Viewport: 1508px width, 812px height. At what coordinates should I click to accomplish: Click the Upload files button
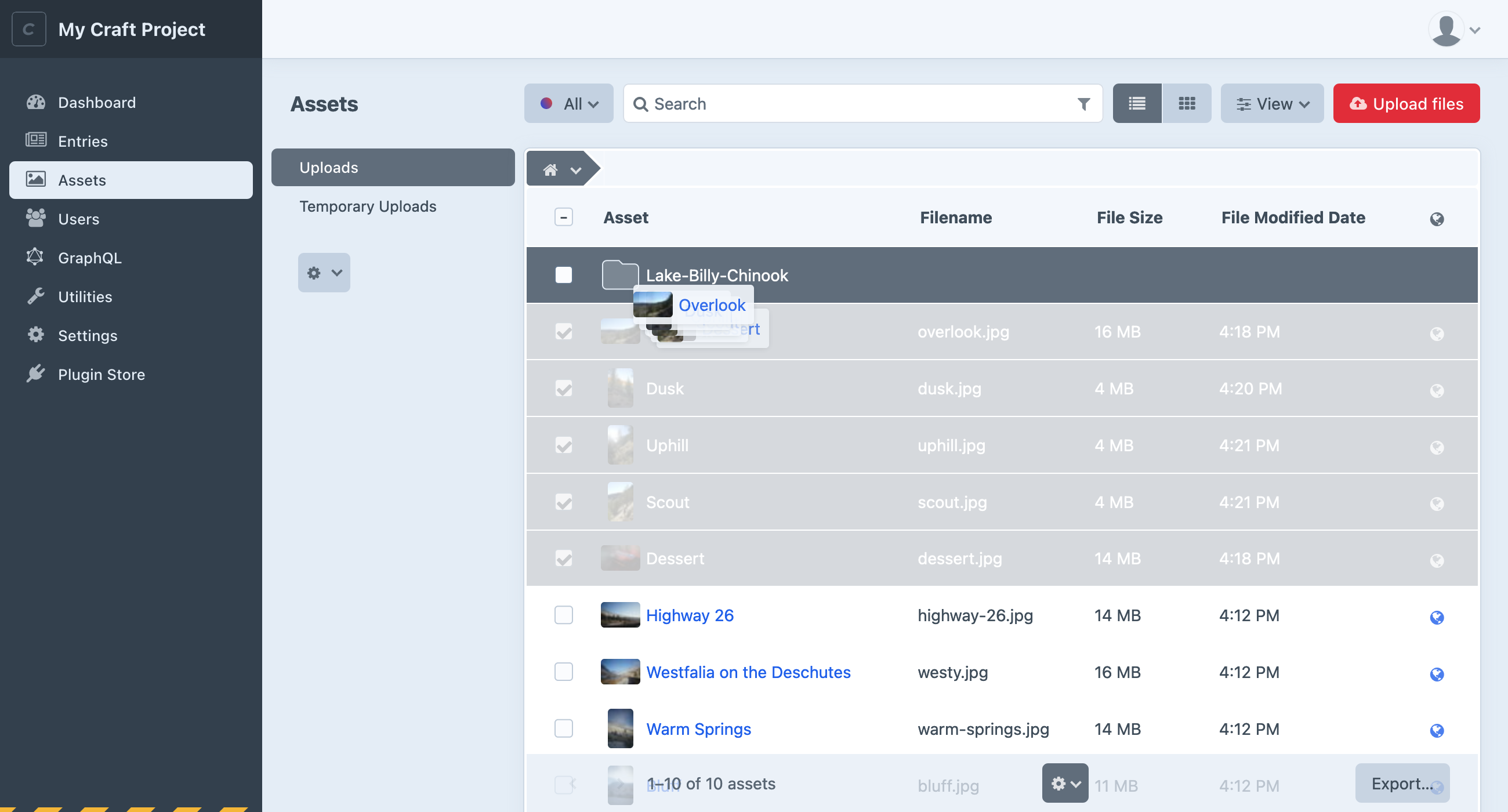(x=1406, y=103)
